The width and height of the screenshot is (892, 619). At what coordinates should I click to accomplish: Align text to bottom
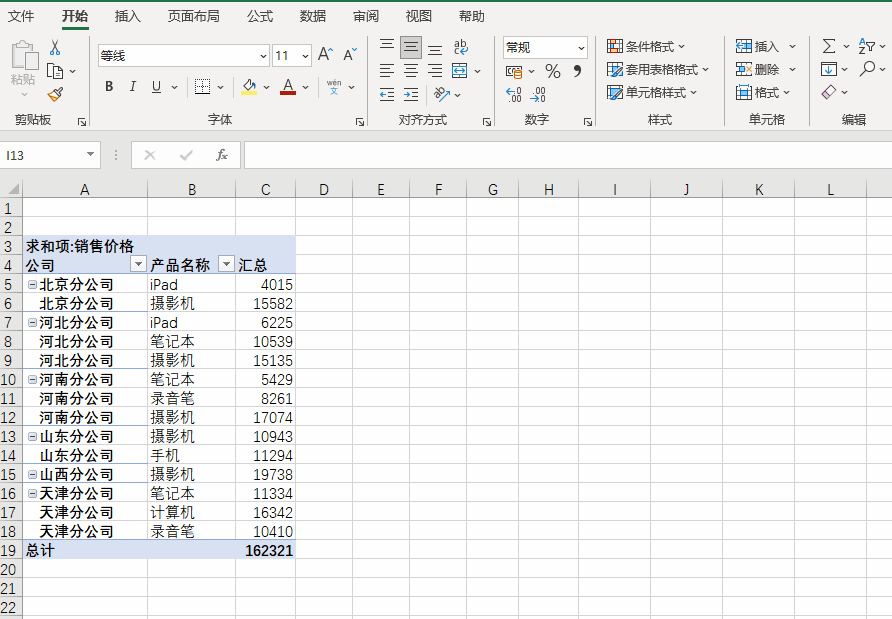coord(435,49)
